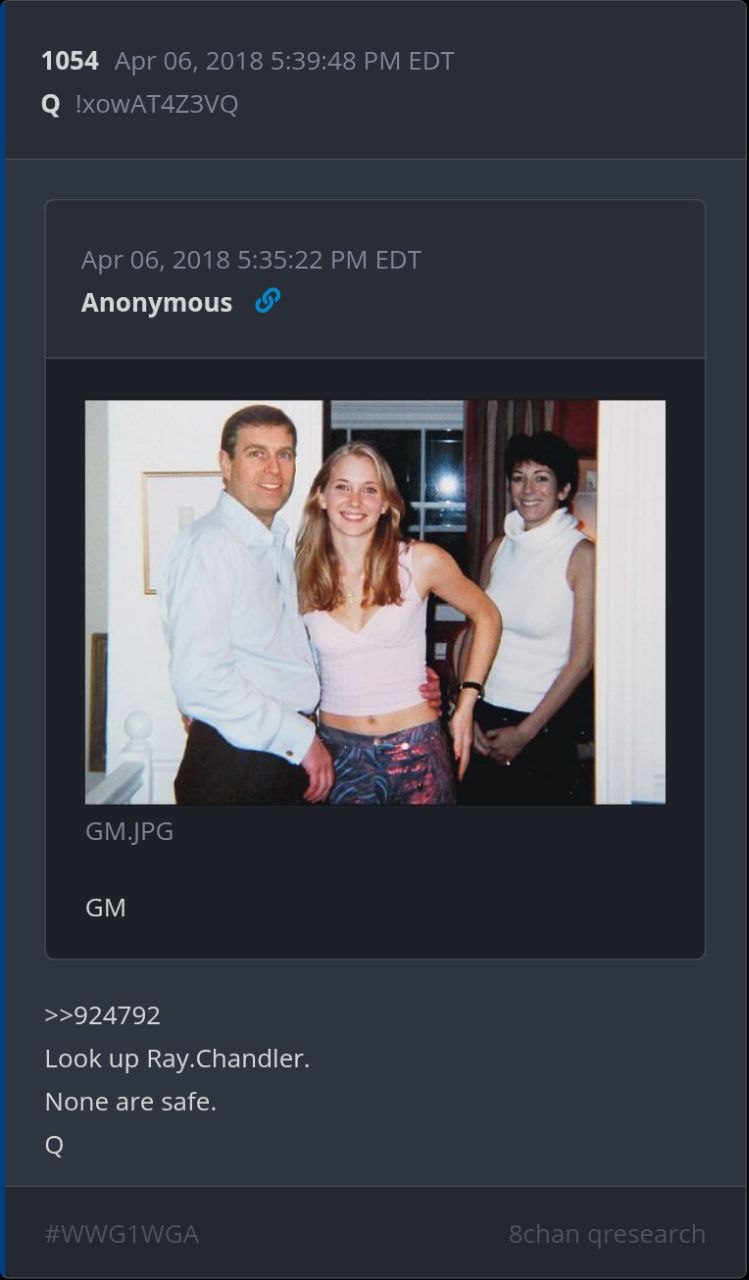The image size is (749, 1280).
Task: Click the >>924792 reply reference
Action: pos(102,1015)
